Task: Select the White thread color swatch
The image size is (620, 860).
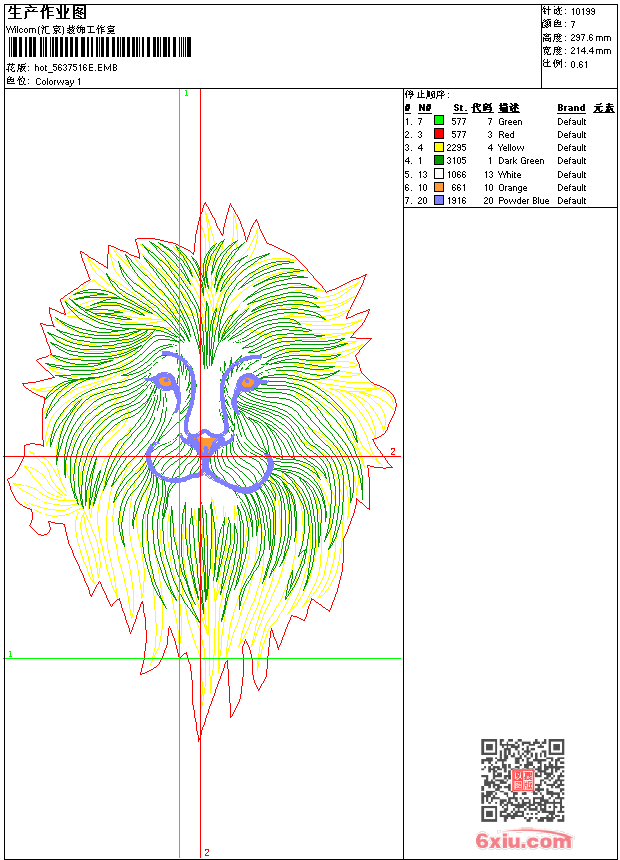Action: (438, 174)
